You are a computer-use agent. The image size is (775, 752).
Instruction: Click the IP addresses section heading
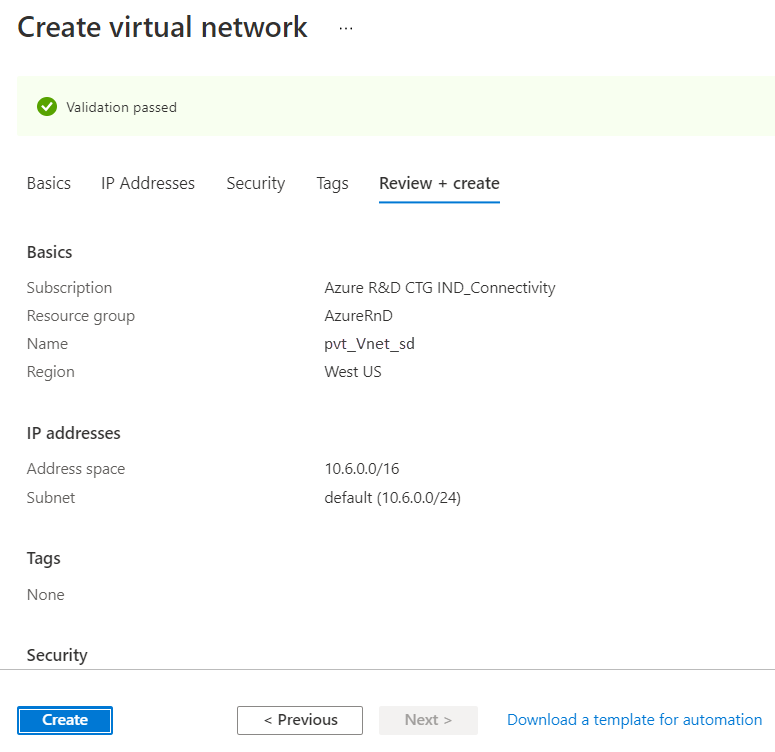(x=73, y=433)
